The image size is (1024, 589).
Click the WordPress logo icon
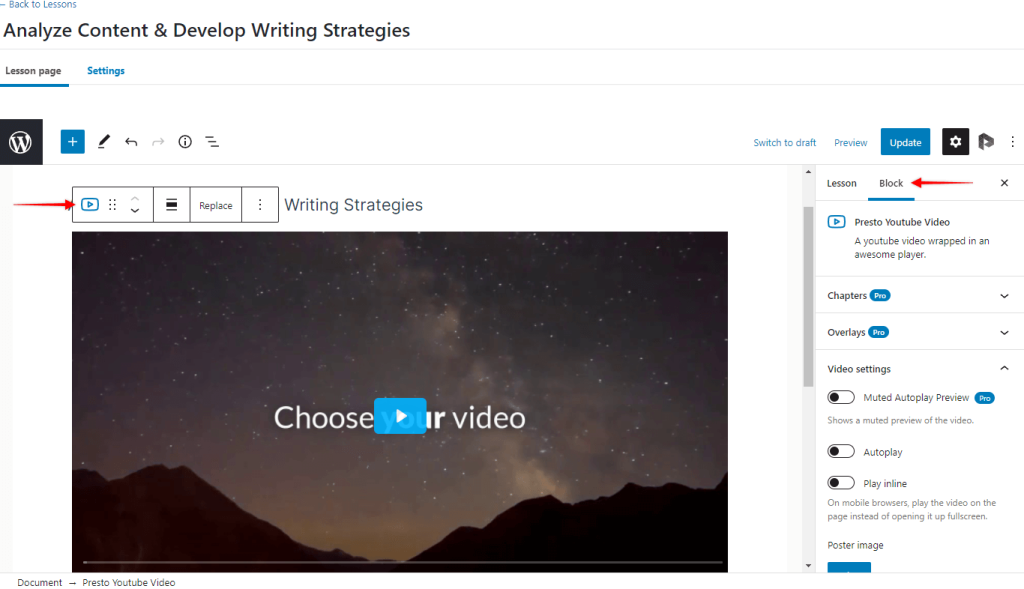point(21,142)
